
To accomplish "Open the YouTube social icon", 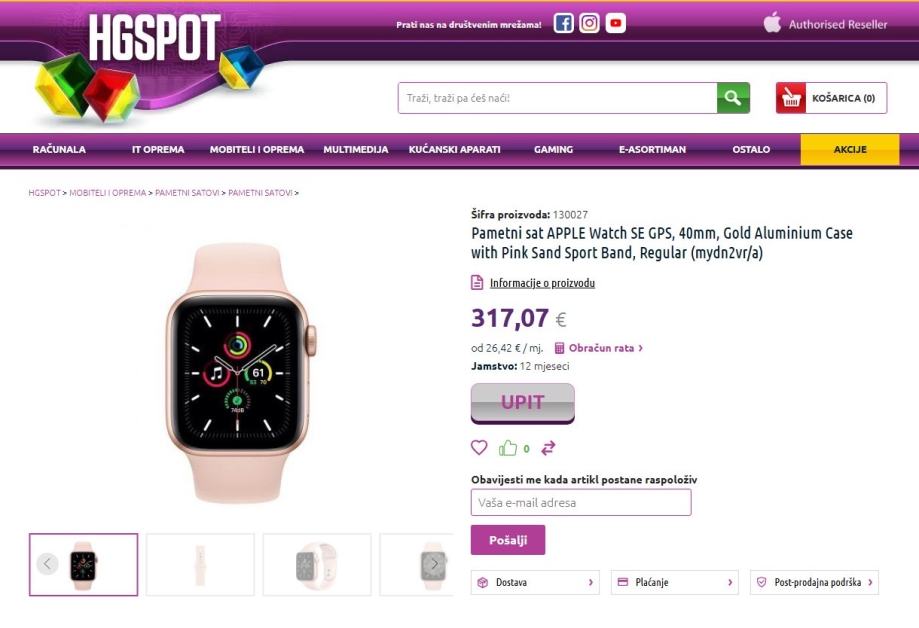I will (615, 23).
